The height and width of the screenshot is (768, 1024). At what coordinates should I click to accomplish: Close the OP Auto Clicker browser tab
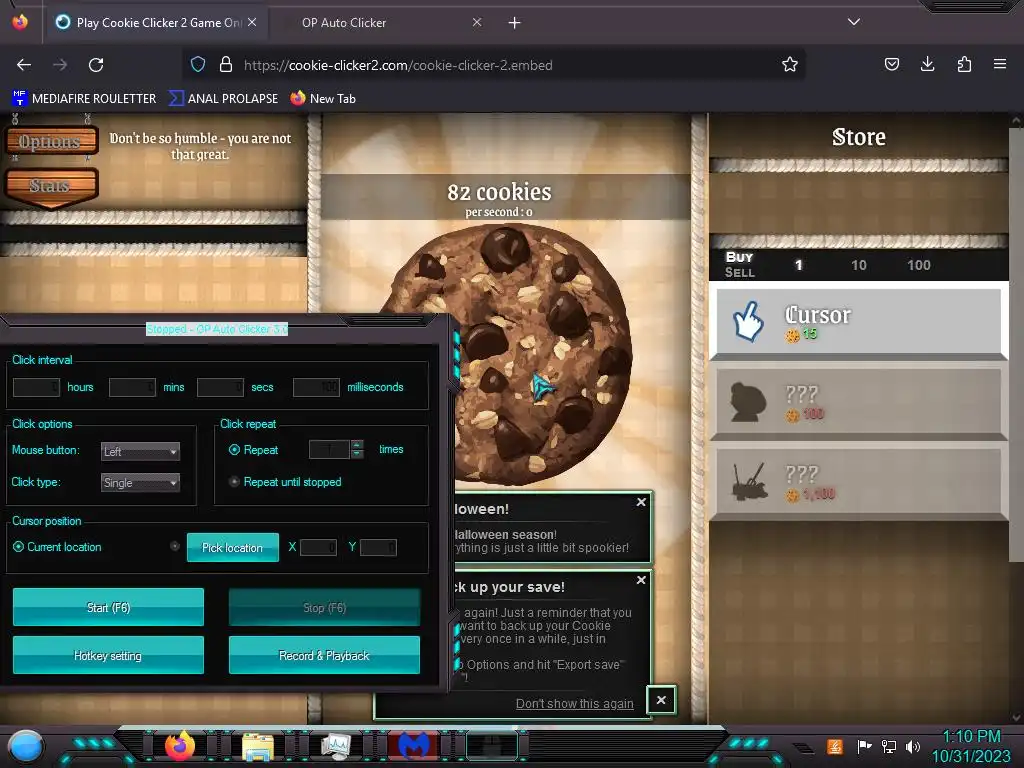(x=477, y=22)
